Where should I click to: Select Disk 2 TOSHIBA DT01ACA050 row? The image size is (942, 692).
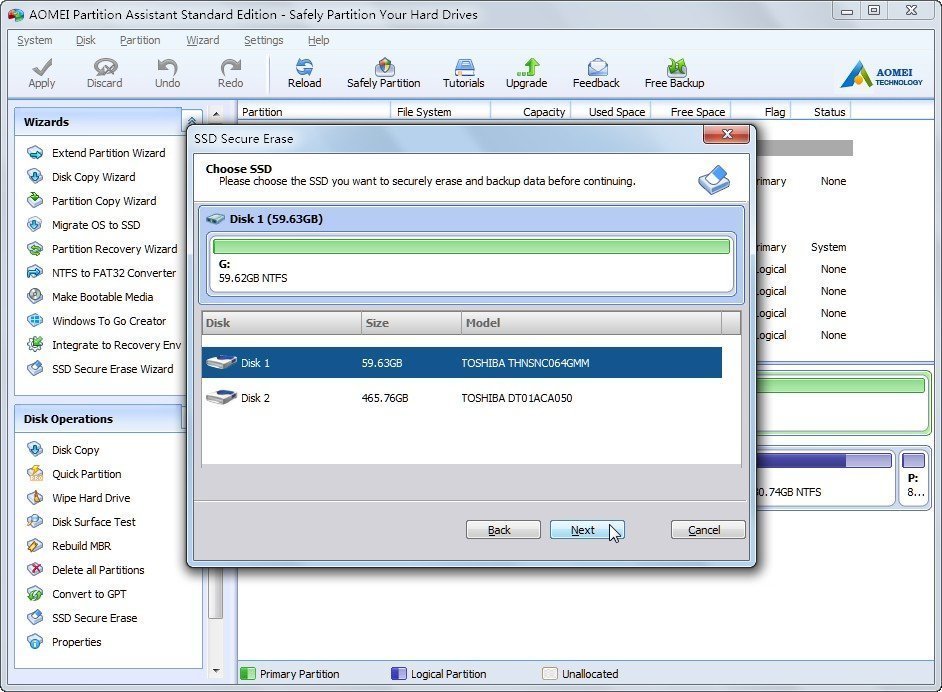coord(461,398)
